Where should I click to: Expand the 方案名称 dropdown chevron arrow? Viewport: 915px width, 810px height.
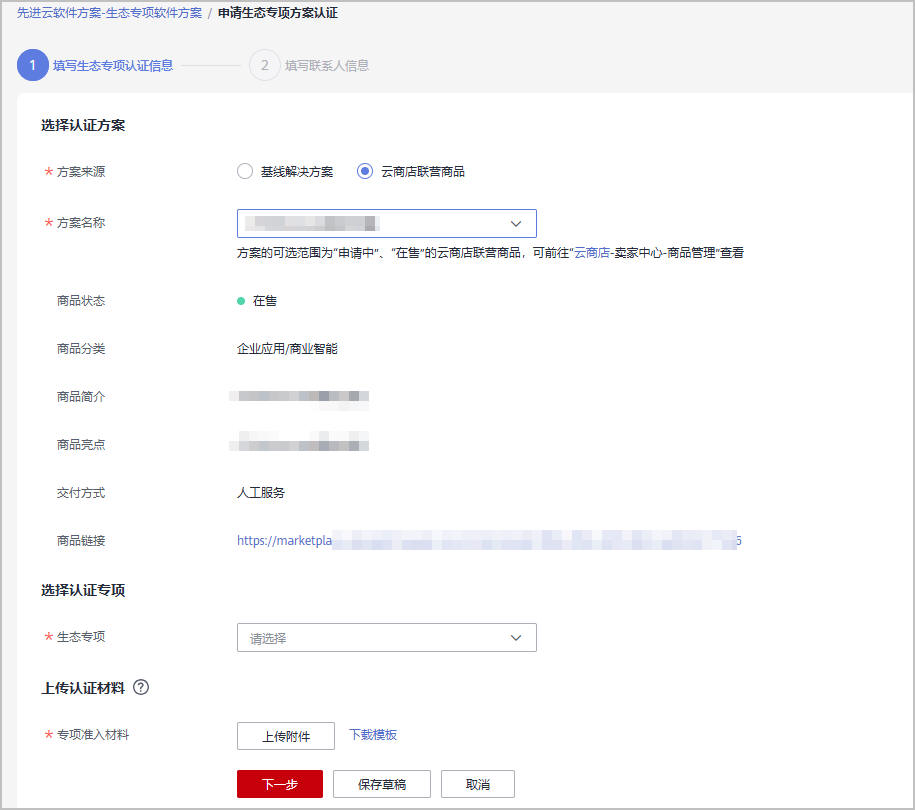(516, 224)
